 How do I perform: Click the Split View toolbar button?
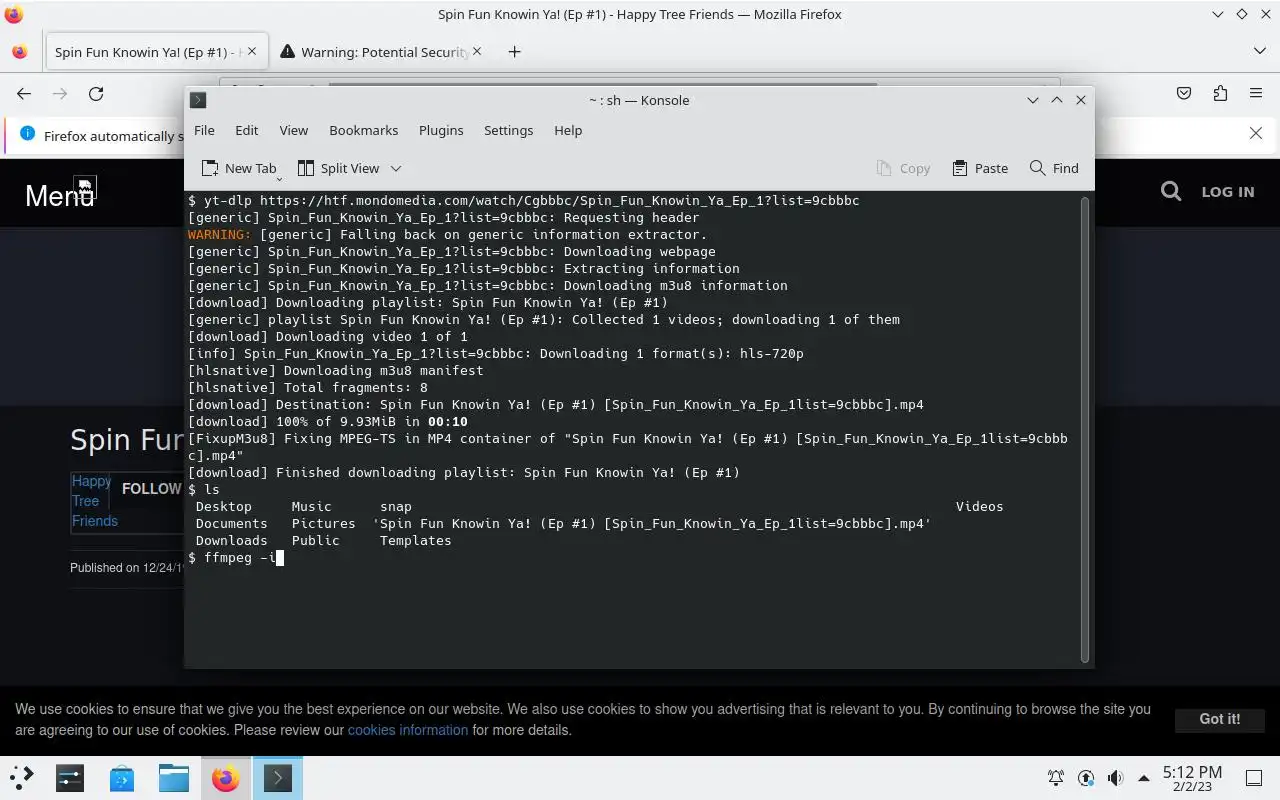coord(338,168)
